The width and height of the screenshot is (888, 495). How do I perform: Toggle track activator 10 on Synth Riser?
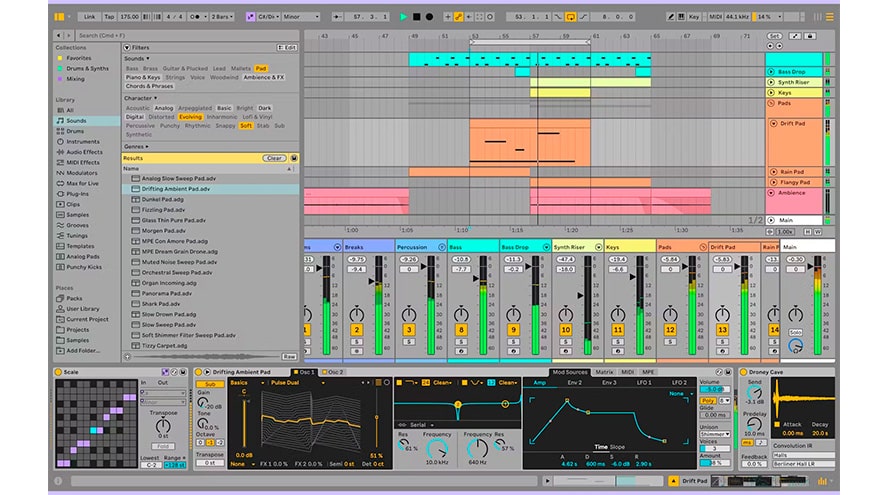tap(565, 330)
